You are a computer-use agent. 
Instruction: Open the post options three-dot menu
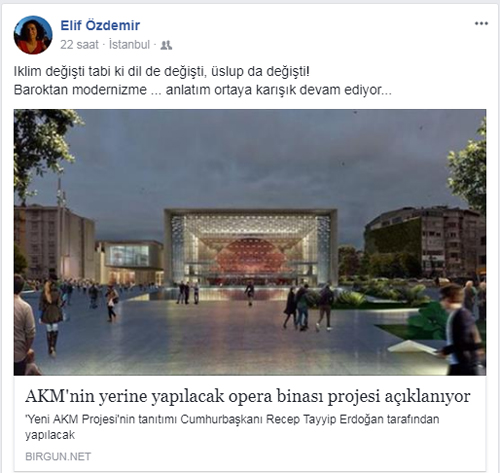click(x=481, y=24)
